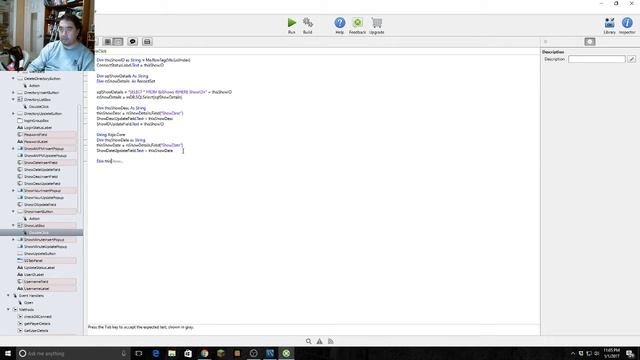
Task: Select UsernameField in the navigator
Action: 36,282
